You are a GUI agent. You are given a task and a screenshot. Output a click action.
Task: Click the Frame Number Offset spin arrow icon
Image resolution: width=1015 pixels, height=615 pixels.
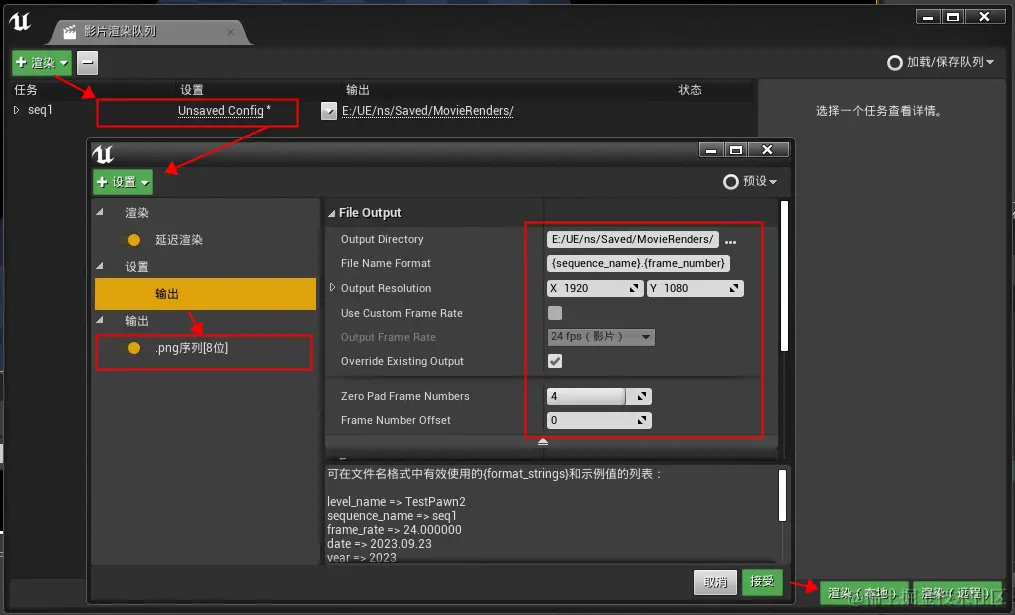[x=641, y=420]
